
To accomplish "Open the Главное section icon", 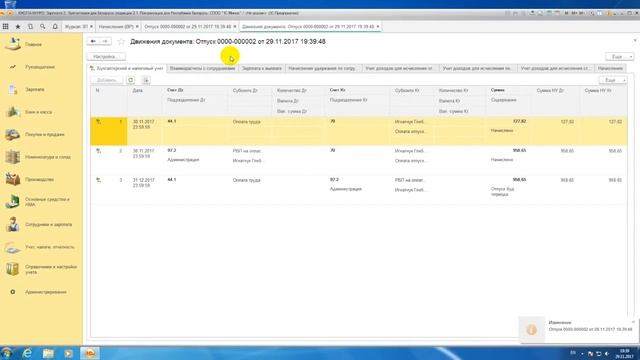I will (13, 44).
